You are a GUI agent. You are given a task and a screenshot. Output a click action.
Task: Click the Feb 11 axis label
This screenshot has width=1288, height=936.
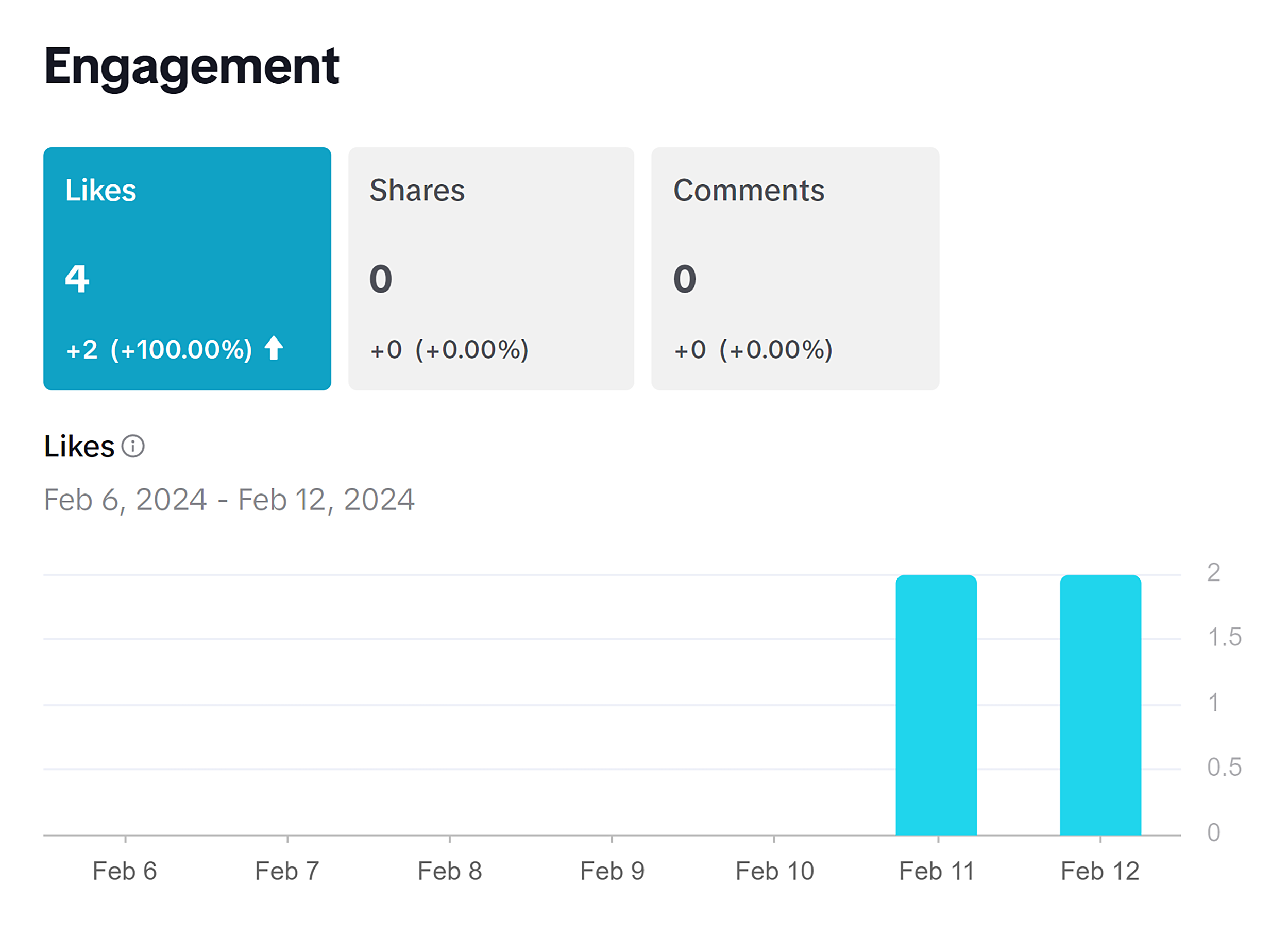937,870
